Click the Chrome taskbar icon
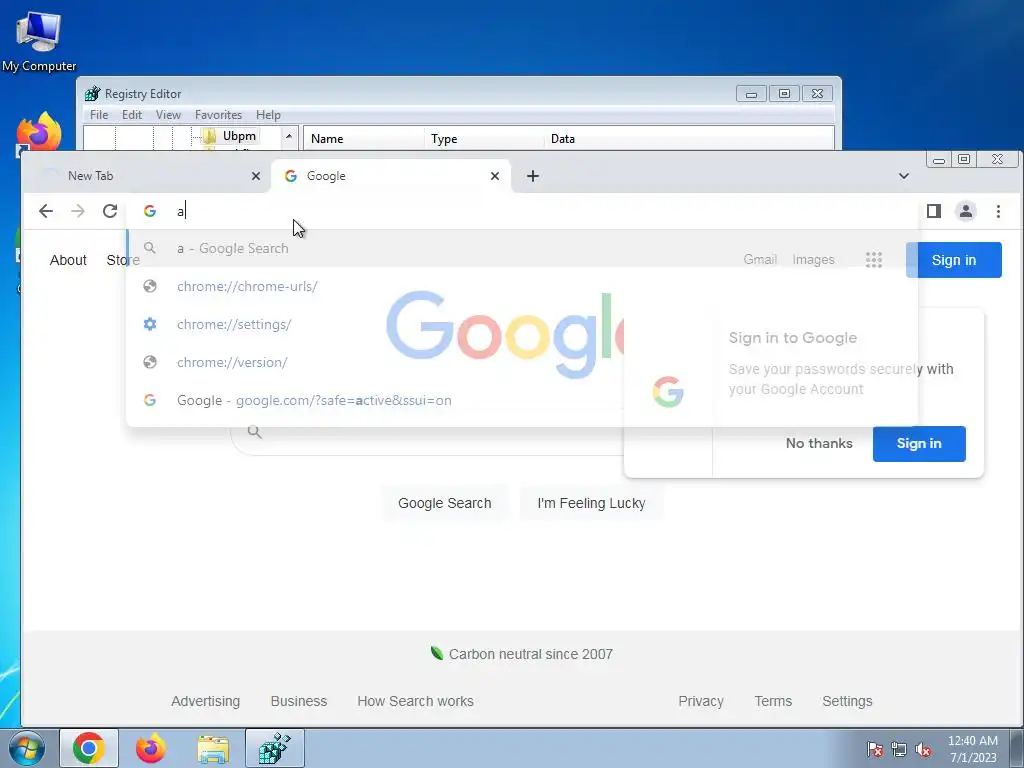Screen dimensions: 1024x768 (89, 748)
